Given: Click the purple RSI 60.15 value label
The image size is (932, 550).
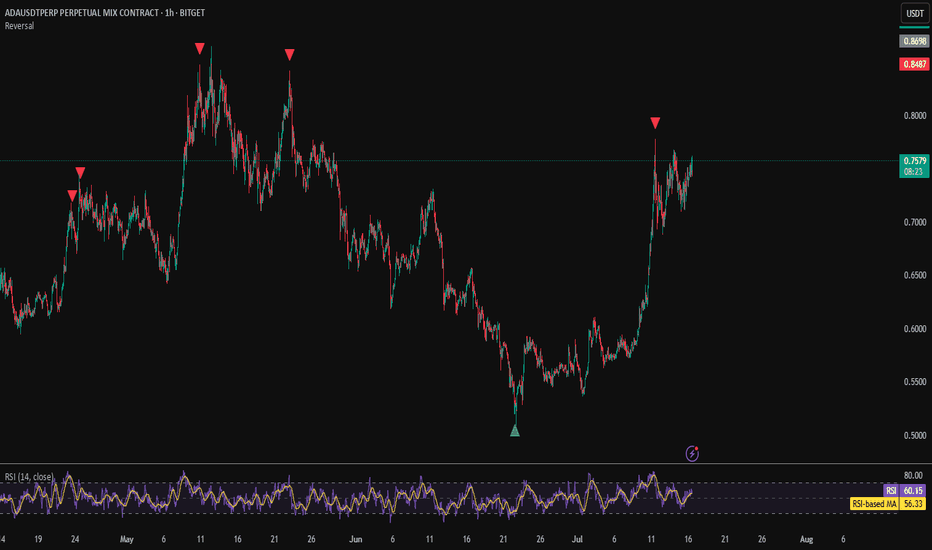Looking at the screenshot, I should pyautogui.click(x=905, y=491).
